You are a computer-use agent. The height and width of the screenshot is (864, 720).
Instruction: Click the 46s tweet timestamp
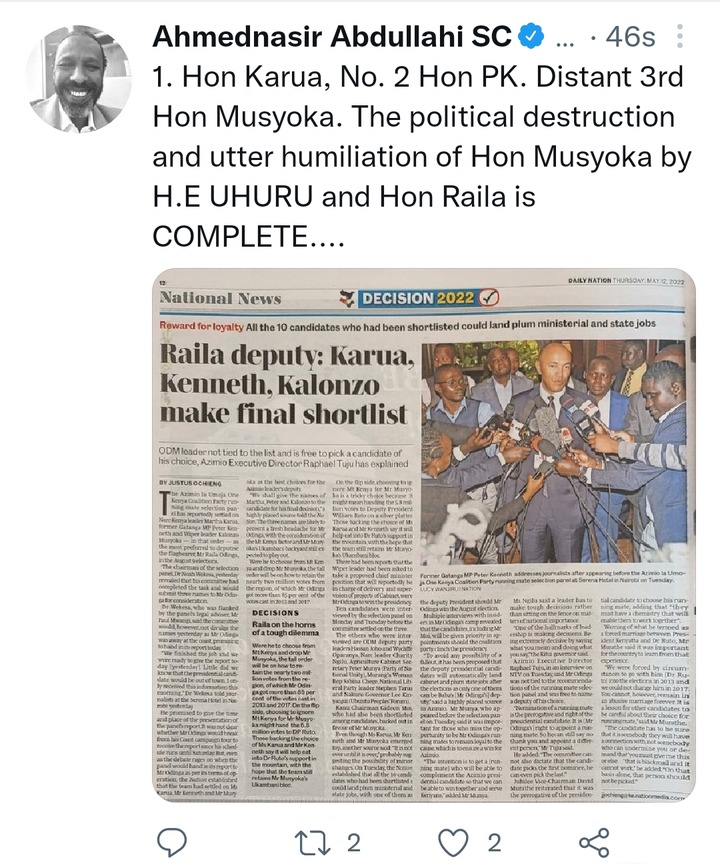630,37
